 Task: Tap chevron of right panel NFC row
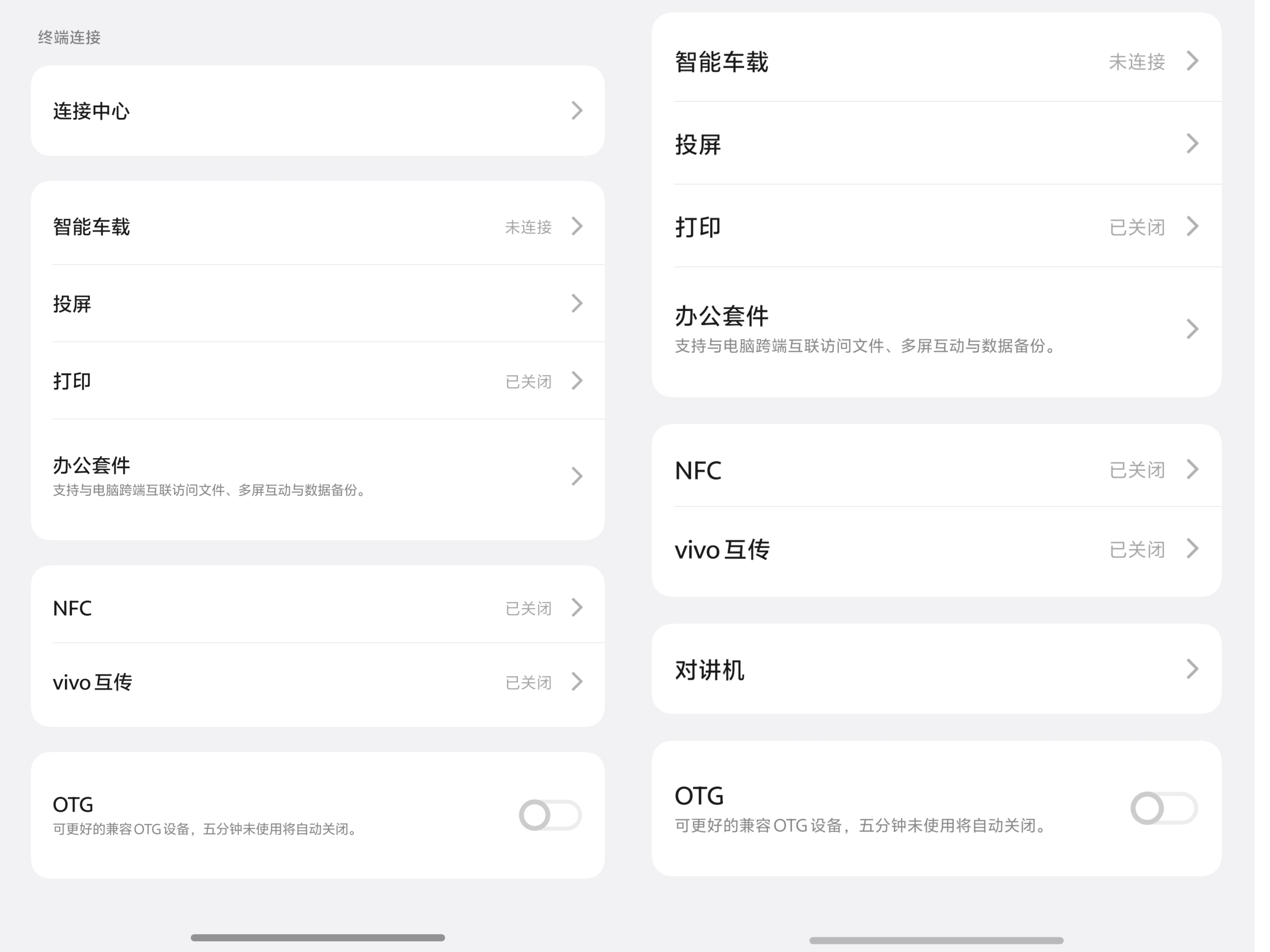point(1192,469)
